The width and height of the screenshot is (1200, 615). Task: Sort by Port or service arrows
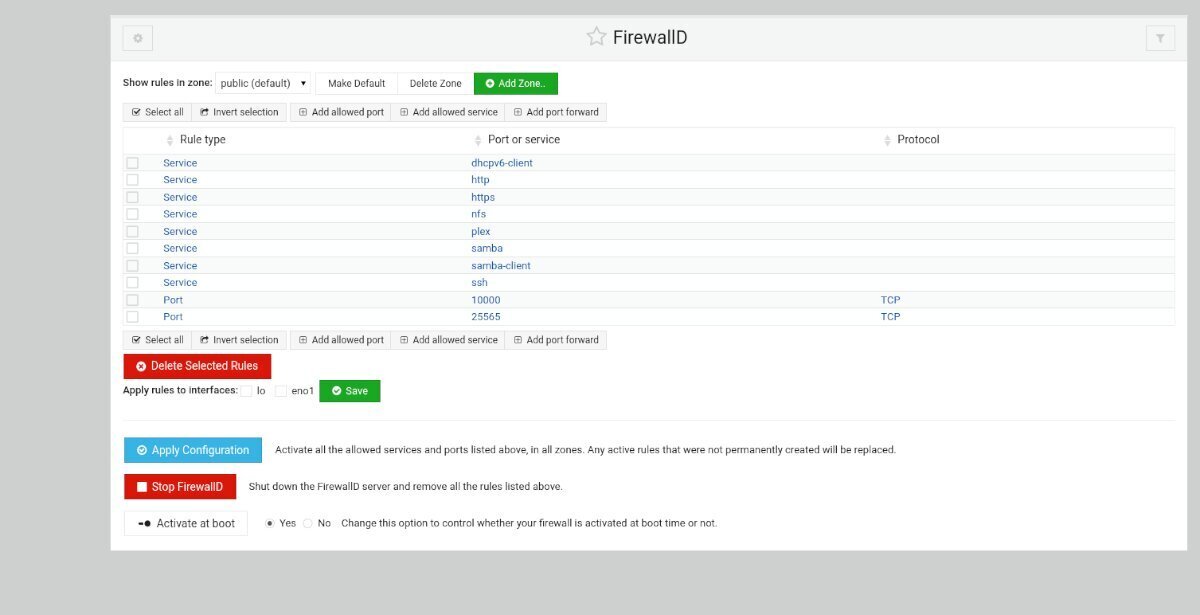478,140
